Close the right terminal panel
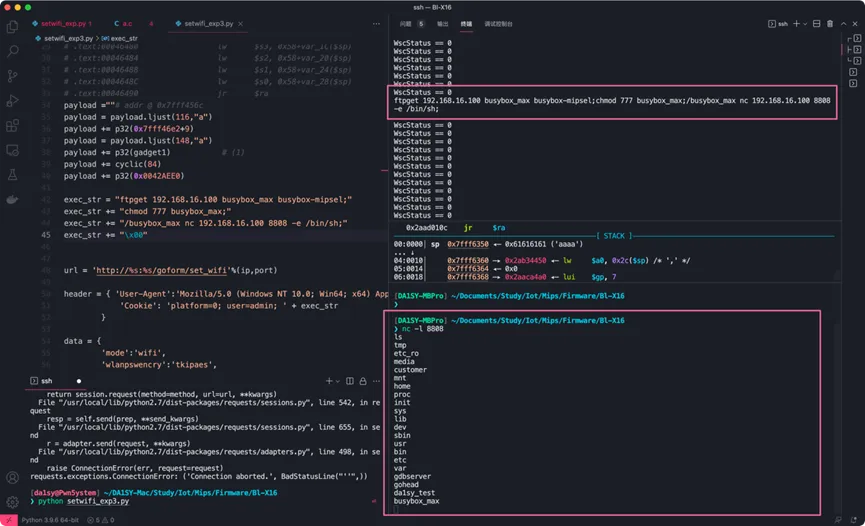865x526 pixels. pyautogui.click(x=855, y=24)
